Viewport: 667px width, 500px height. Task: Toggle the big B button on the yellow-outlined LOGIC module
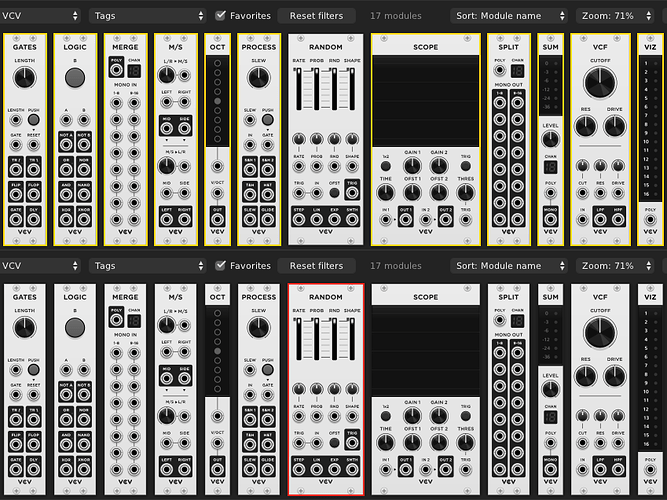click(x=75, y=78)
